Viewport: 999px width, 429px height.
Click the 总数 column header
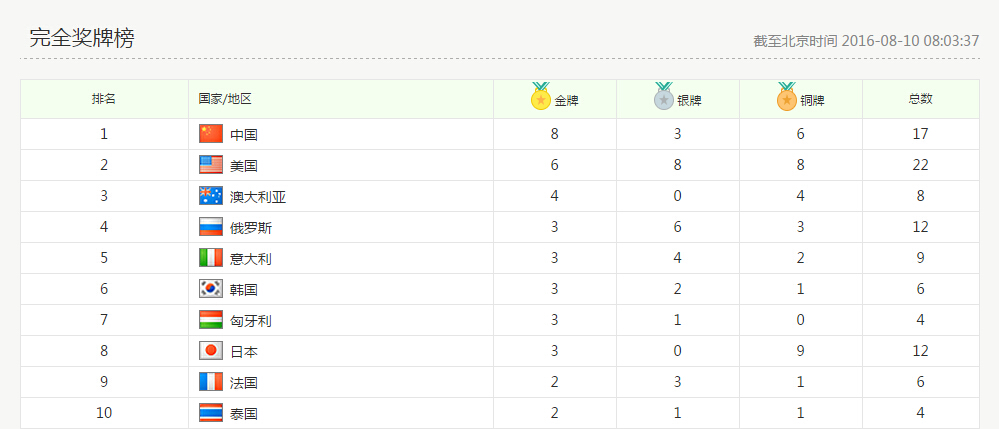click(x=920, y=99)
